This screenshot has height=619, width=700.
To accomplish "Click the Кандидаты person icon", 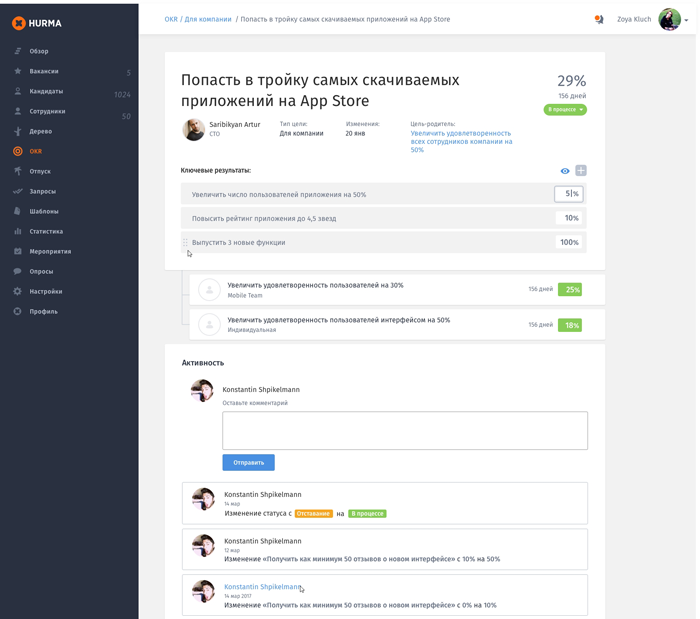I will (17, 91).
